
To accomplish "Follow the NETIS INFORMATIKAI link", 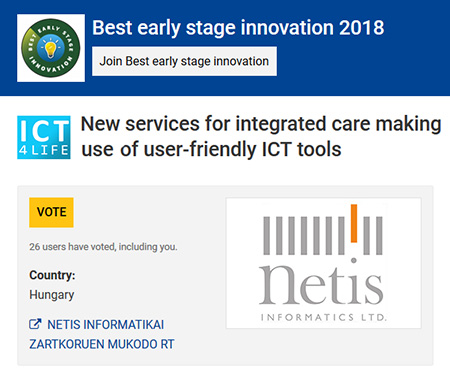I will pyautogui.click(x=105, y=324).
